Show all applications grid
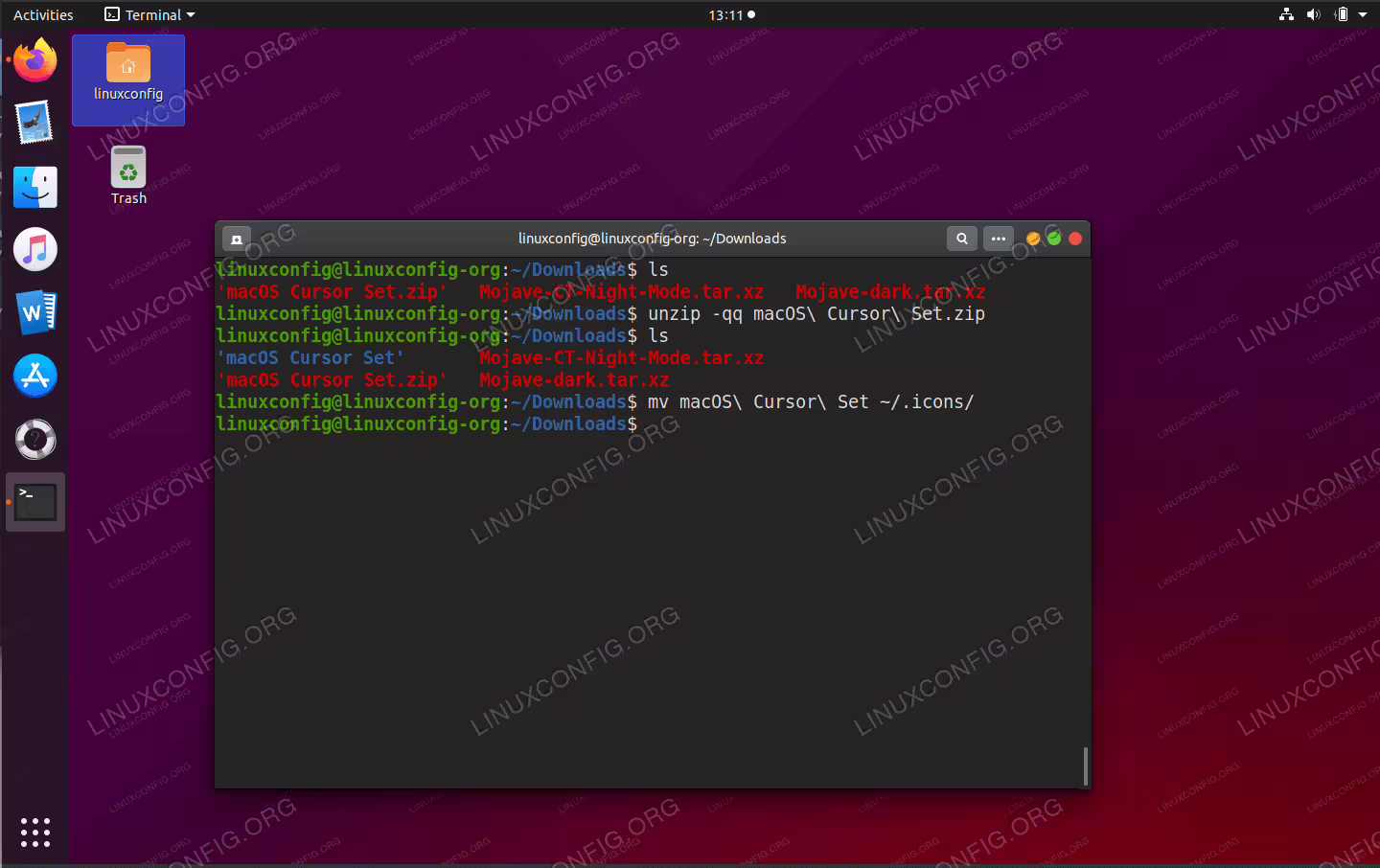This screenshot has width=1380, height=868. (x=35, y=832)
